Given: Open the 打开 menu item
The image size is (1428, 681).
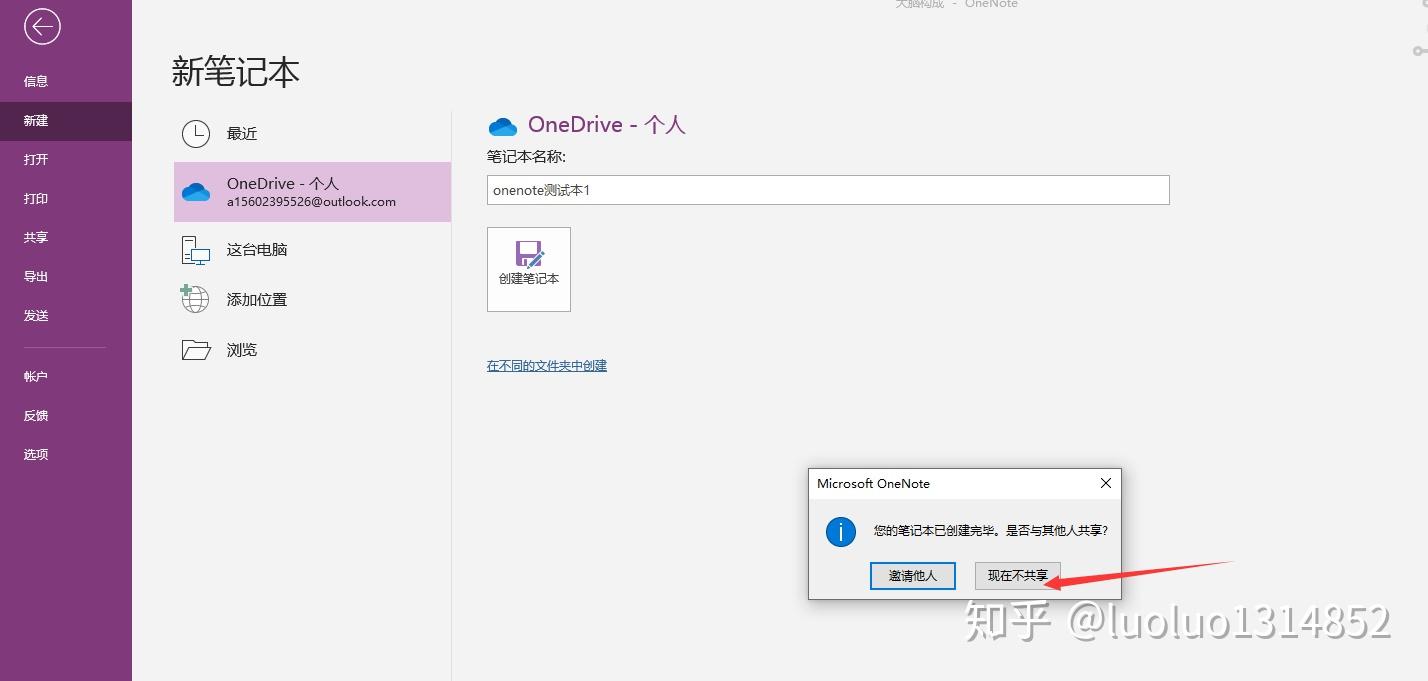Looking at the screenshot, I should point(36,159).
